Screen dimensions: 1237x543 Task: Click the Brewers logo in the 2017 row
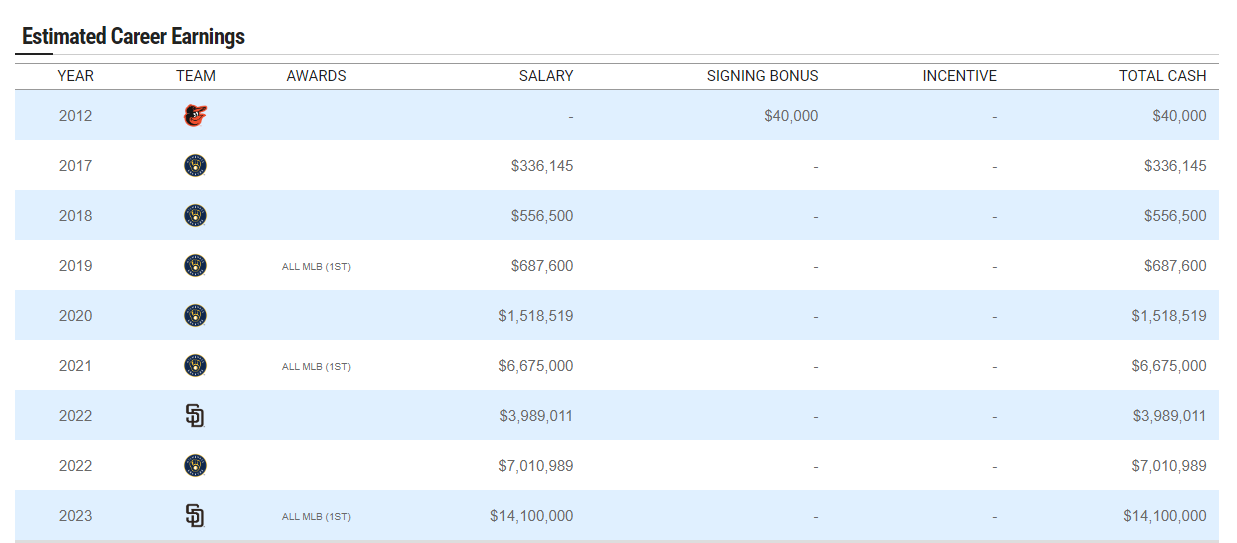click(x=195, y=166)
